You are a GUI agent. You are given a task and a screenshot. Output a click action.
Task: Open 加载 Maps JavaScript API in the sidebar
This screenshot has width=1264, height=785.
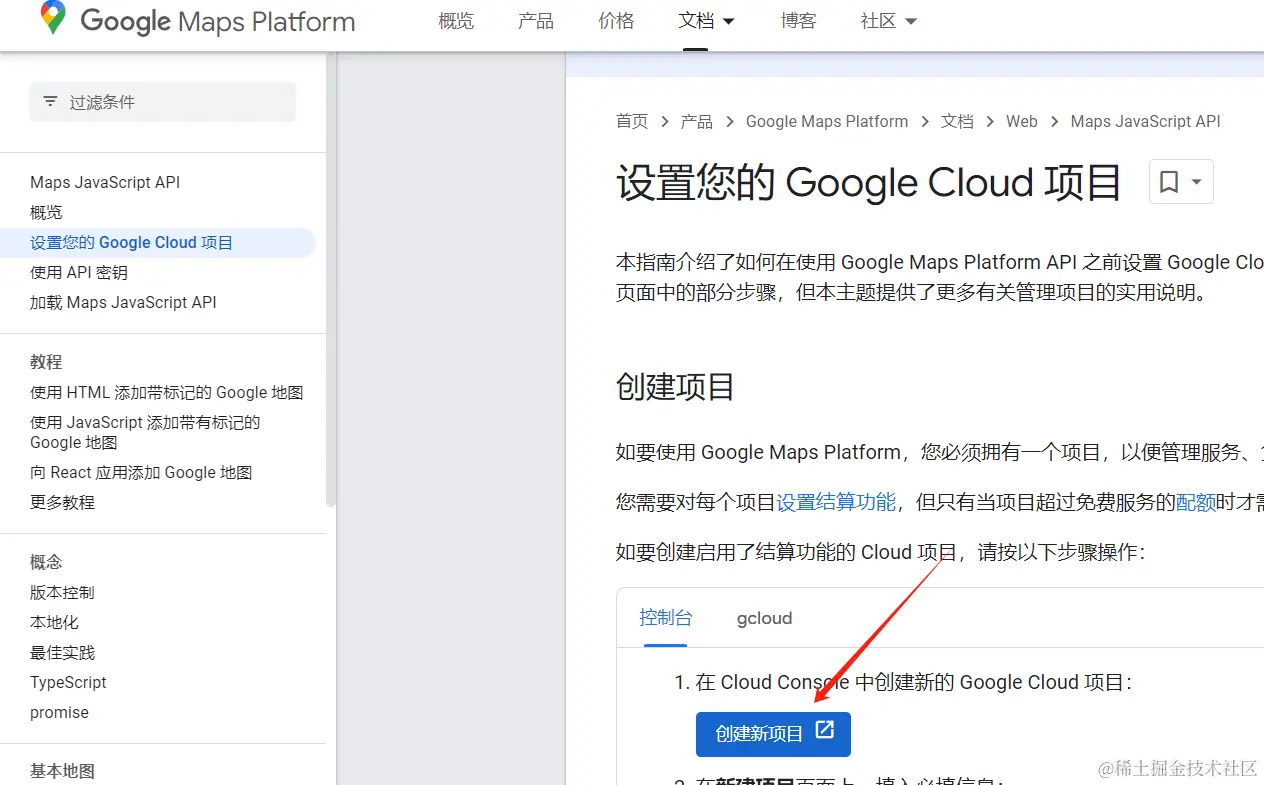pos(123,302)
